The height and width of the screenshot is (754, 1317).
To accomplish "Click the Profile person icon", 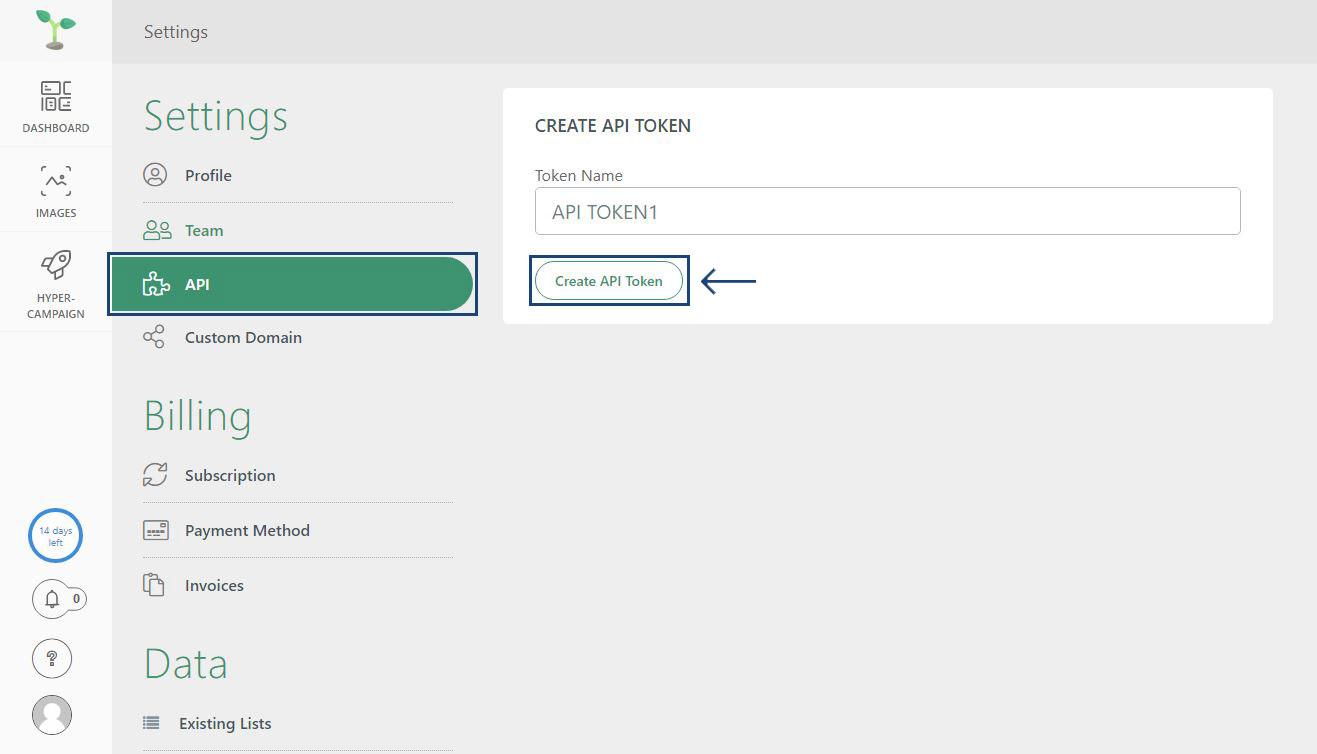I will pos(155,175).
